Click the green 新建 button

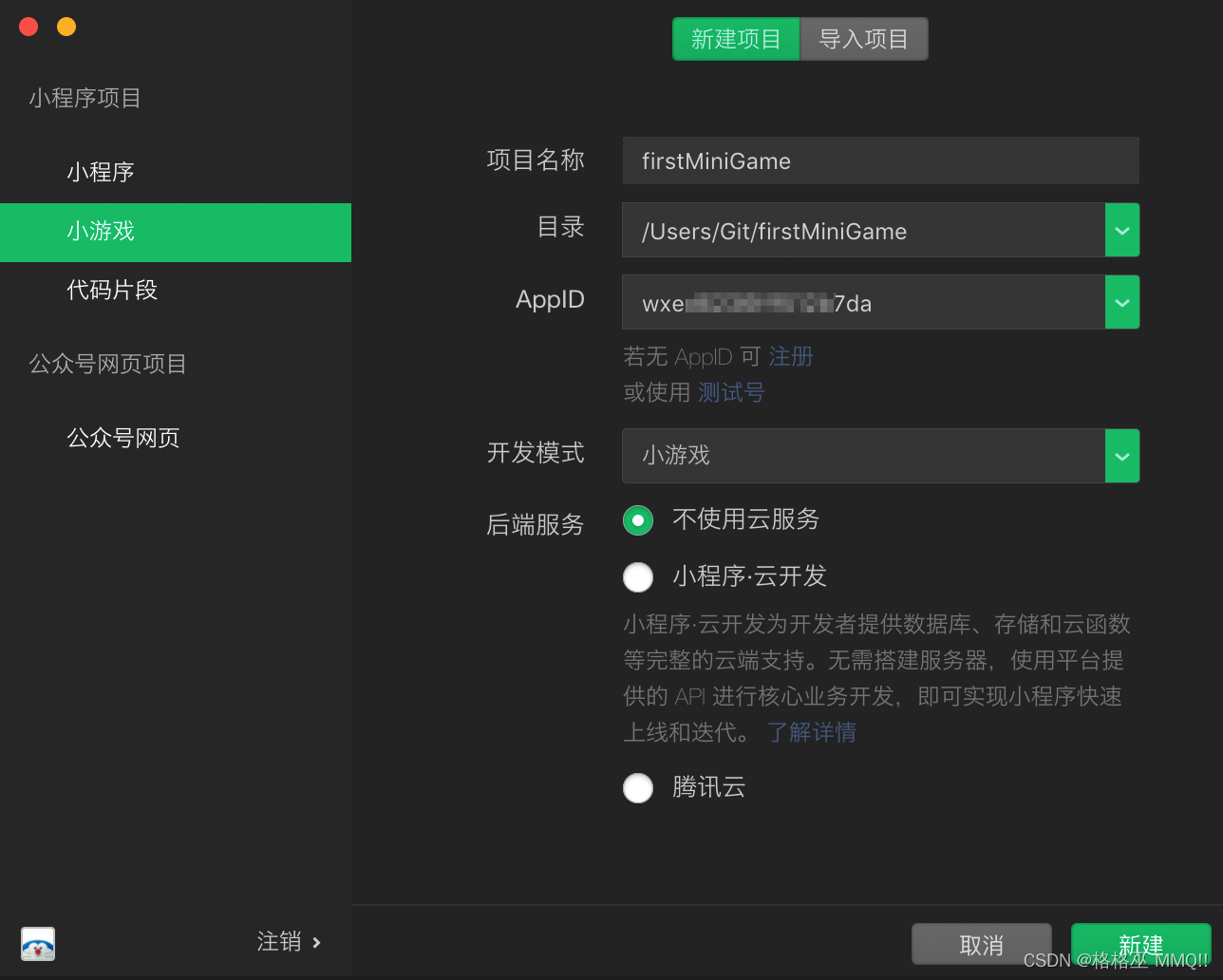(1140, 944)
